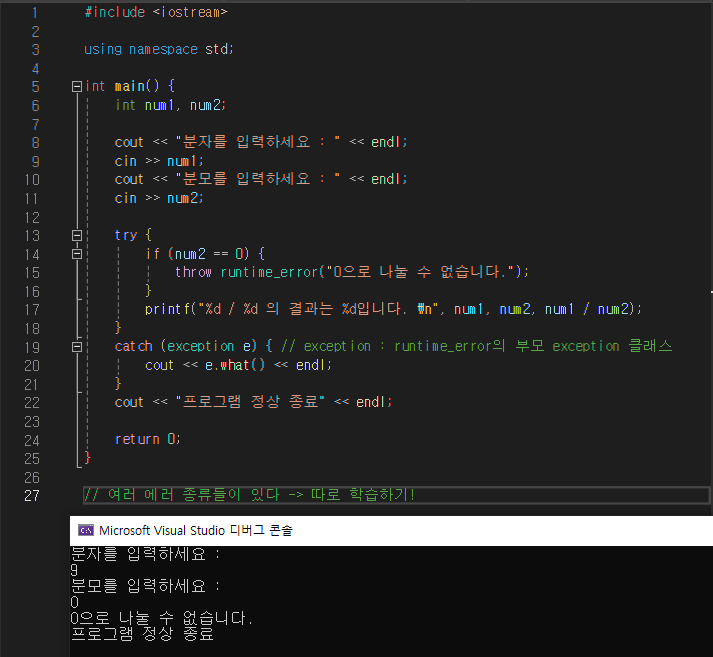713x657 pixels.
Task: Click the line 8 cout 분자 statement
Action: (x=261, y=142)
